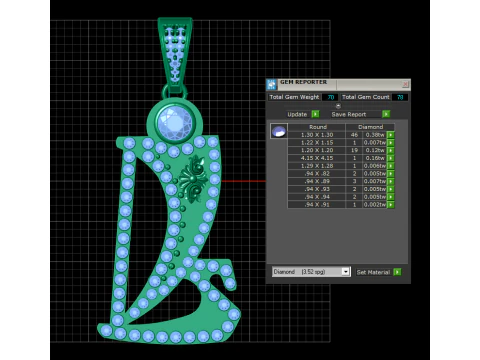
Task: Click the 0.16tw weight cell
Action: click(375, 158)
